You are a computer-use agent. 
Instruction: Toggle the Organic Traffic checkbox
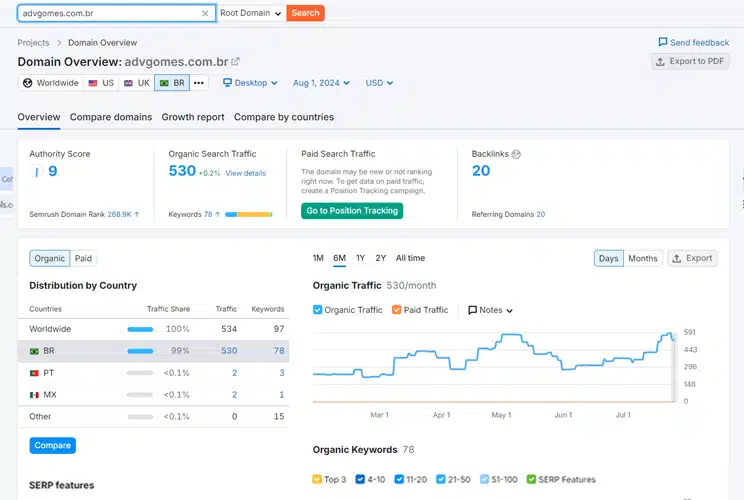[317, 310]
